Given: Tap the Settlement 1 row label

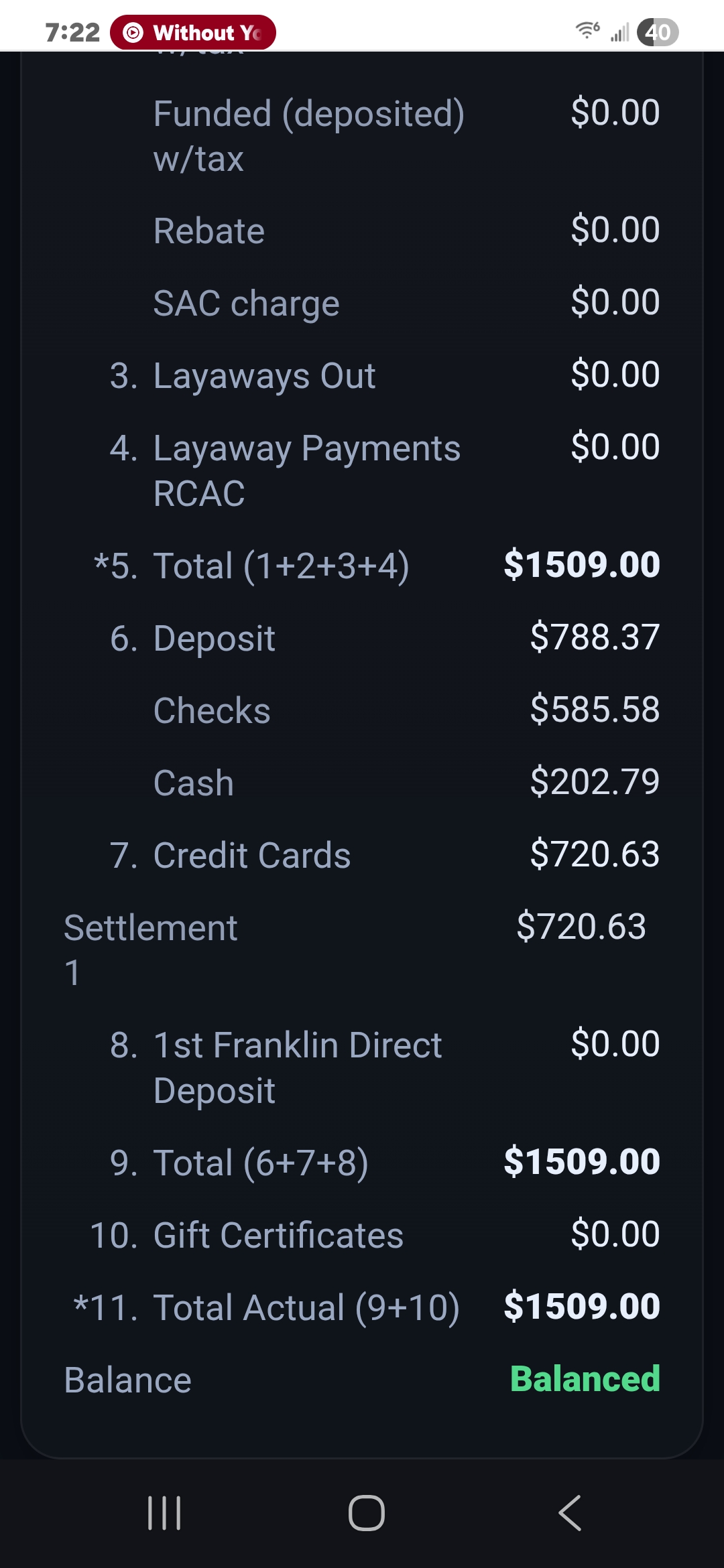Looking at the screenshot, I should pos(151,949).
